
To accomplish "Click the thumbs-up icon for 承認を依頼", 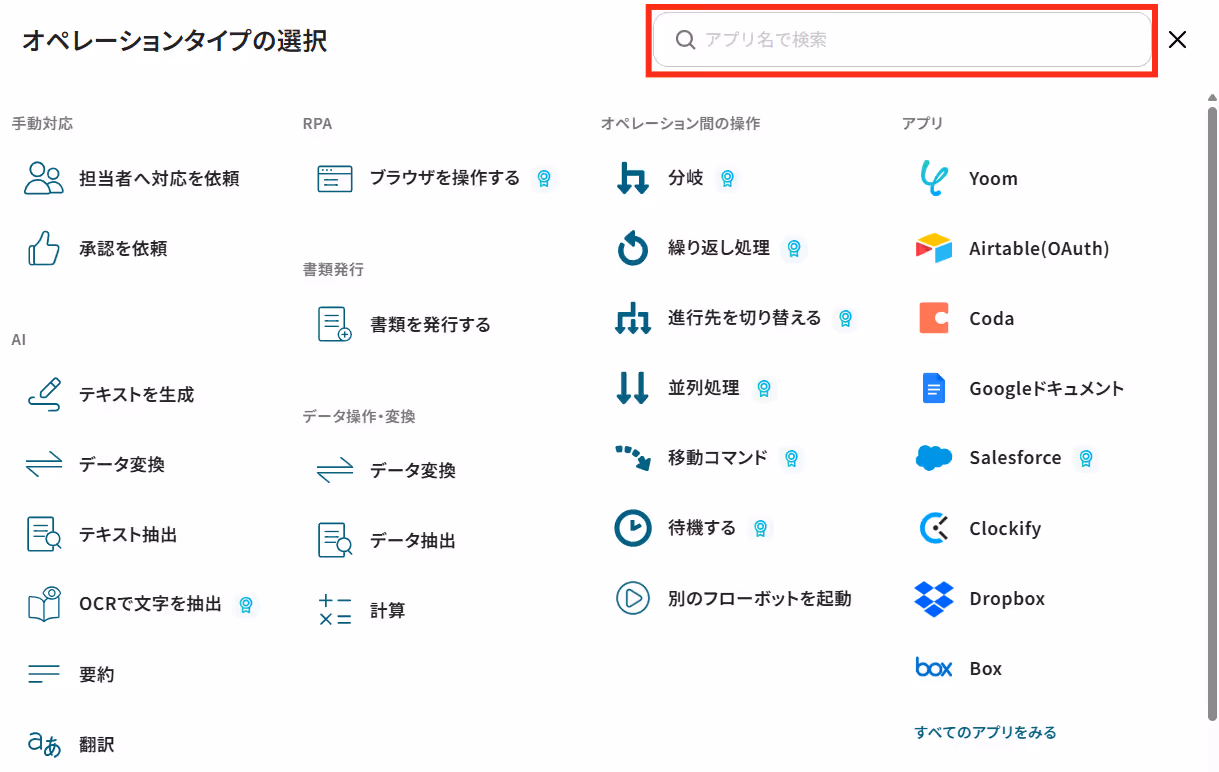I will click(44, 248).
